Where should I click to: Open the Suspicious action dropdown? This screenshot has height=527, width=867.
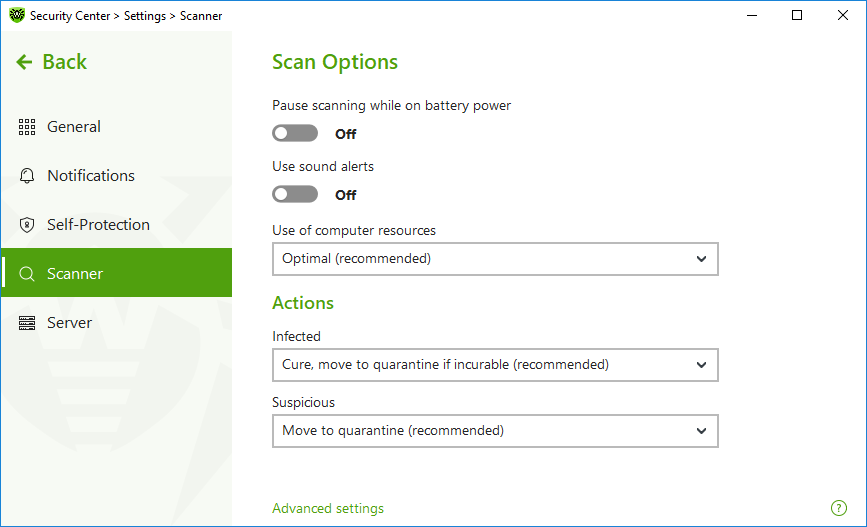495,431
